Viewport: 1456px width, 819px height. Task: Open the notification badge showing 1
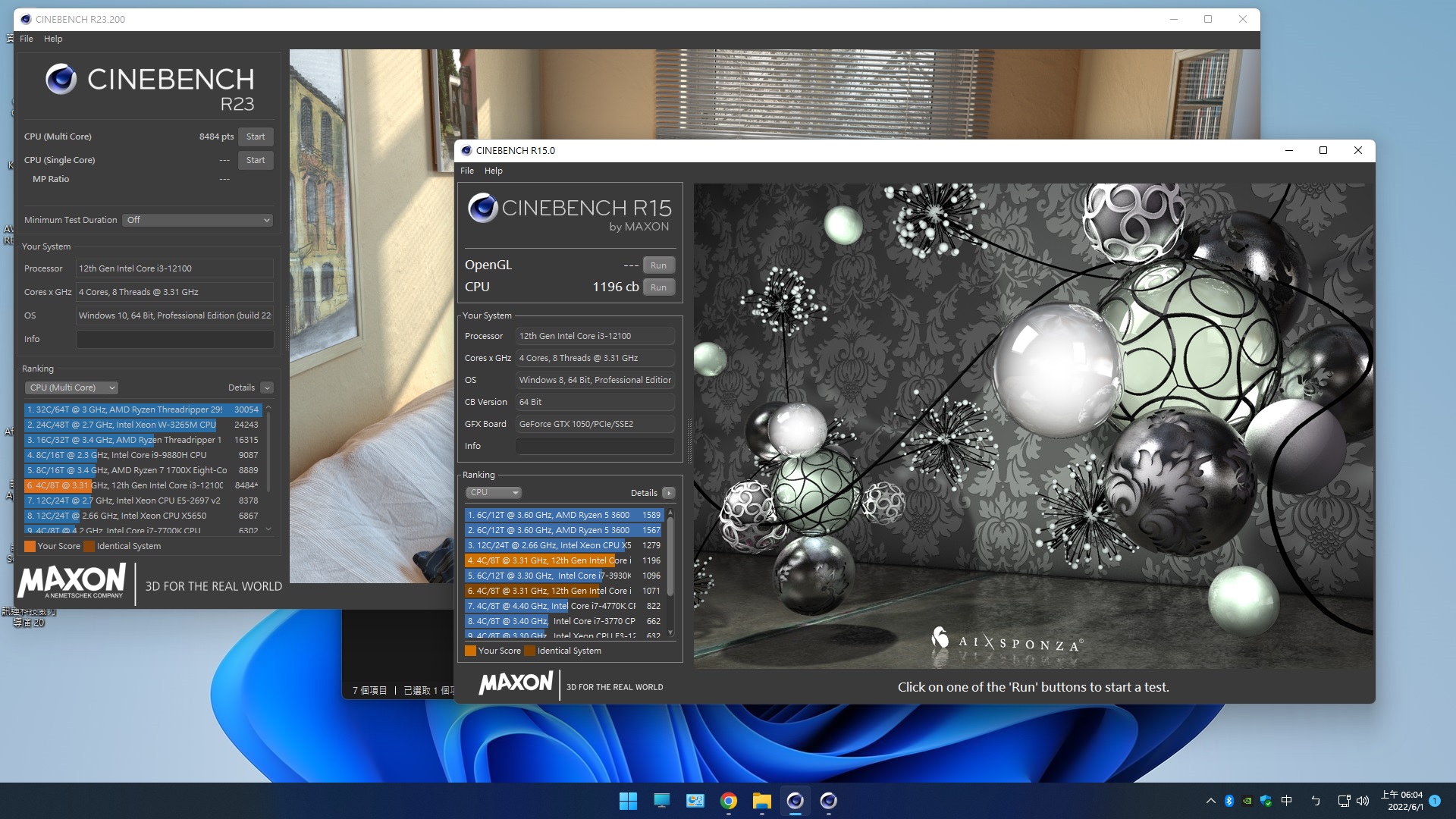pyautogui.click(x=1435, y=801)
